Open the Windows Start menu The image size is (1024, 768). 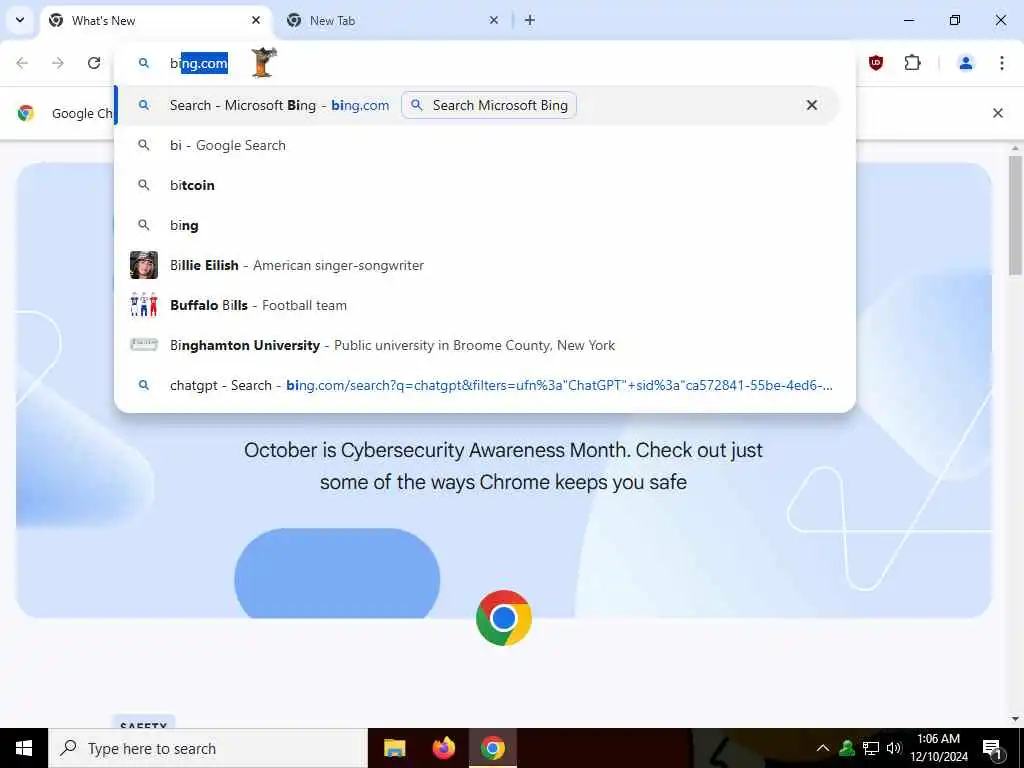[x=24, y=748]
